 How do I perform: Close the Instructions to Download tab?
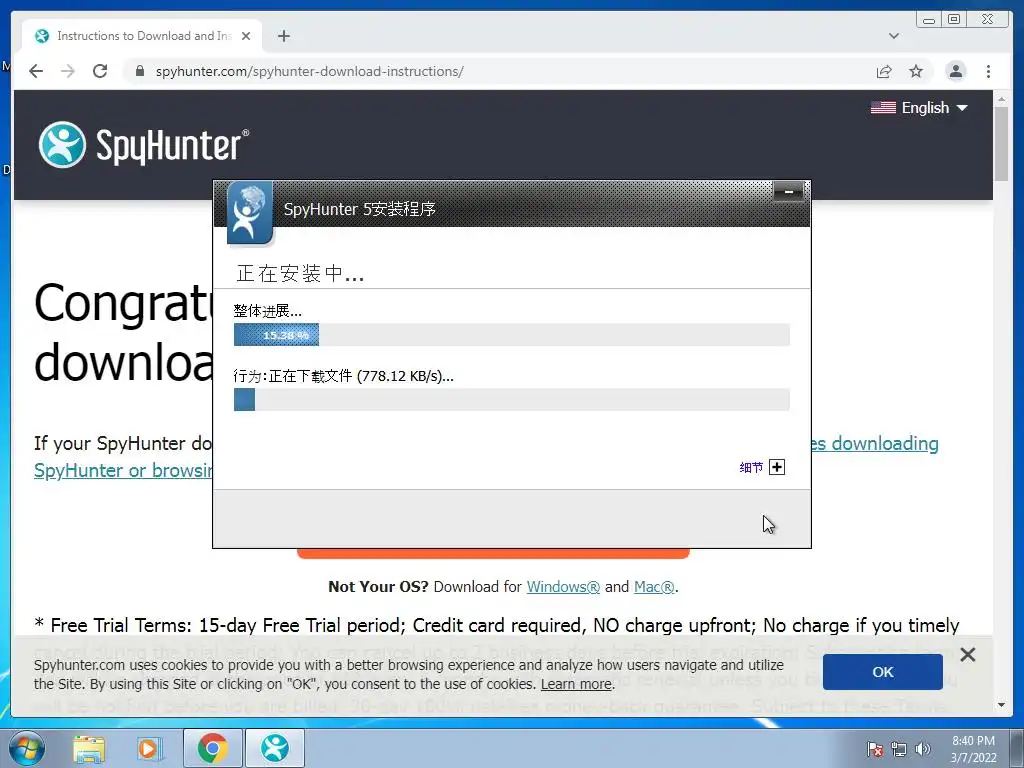click(x=246, y=36)
